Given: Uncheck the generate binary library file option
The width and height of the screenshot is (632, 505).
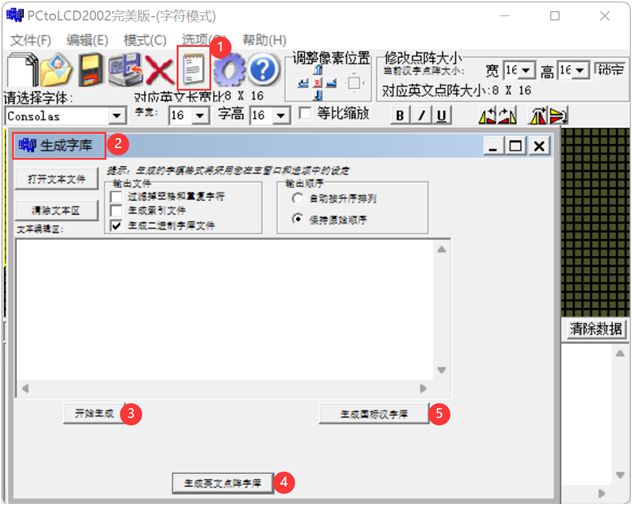Looking at the screenshot, I should [x=116, y=225].
